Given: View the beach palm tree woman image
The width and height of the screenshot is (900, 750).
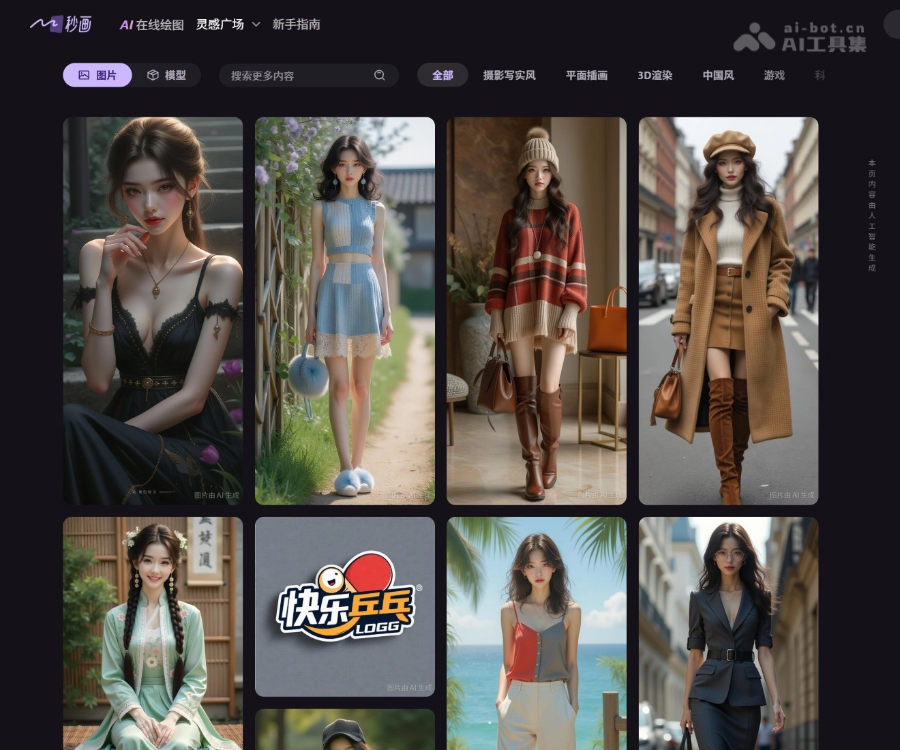Looking at the screenshot, I should click(537, 634).
